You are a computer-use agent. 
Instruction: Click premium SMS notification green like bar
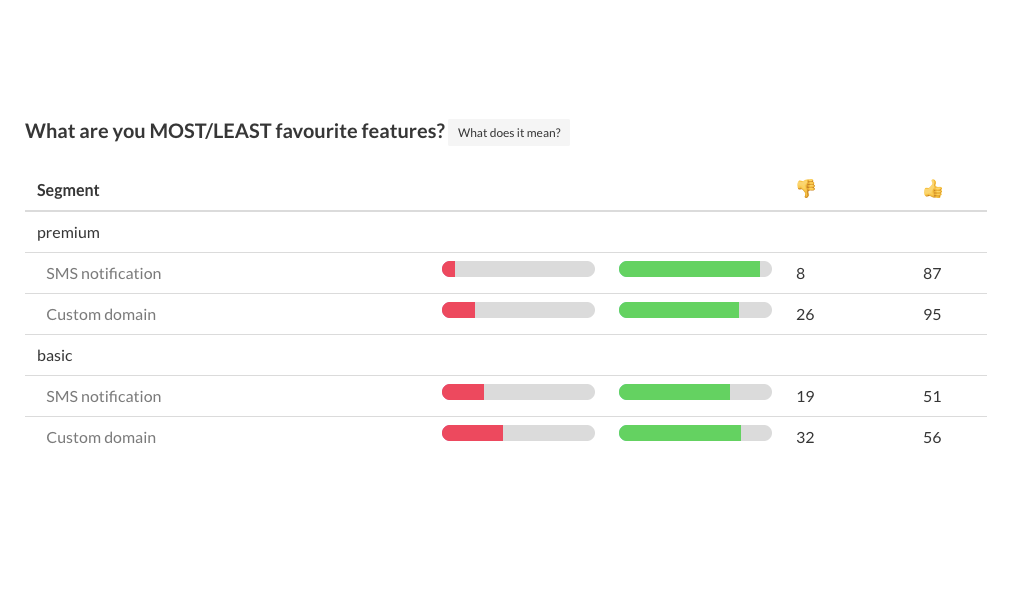(x=689, y=269)
